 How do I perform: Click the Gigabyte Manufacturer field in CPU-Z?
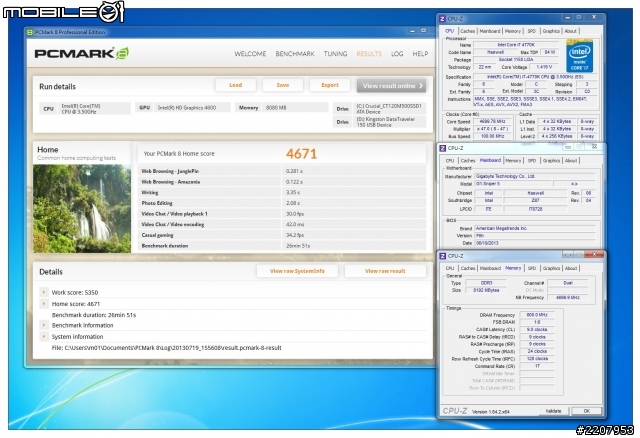pyautogui.click(x=535, y=176)
